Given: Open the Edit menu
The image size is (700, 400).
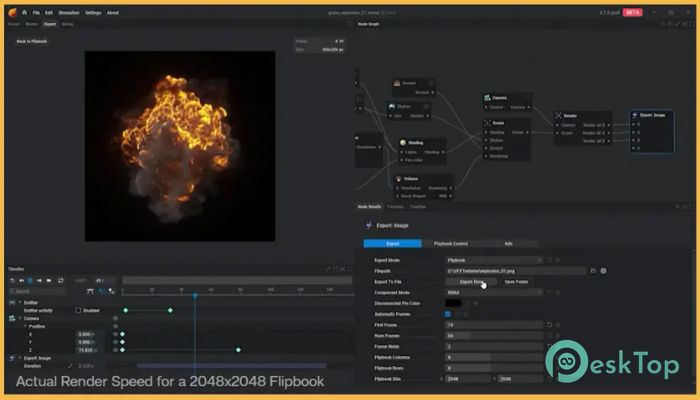Looking at the screenshot, I should point(49,12).
